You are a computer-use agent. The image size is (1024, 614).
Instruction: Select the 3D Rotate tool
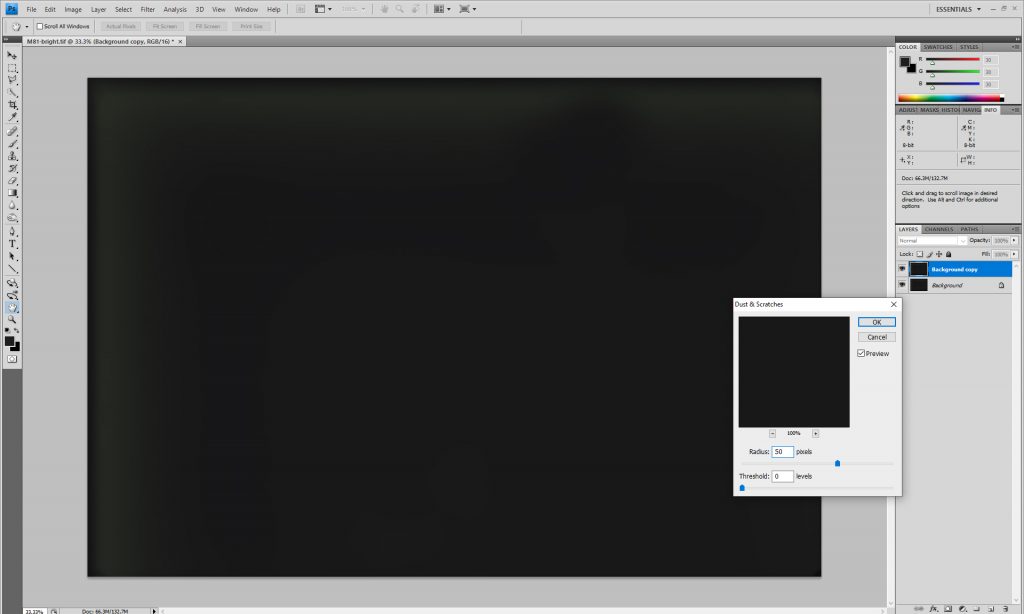(12, 283)
